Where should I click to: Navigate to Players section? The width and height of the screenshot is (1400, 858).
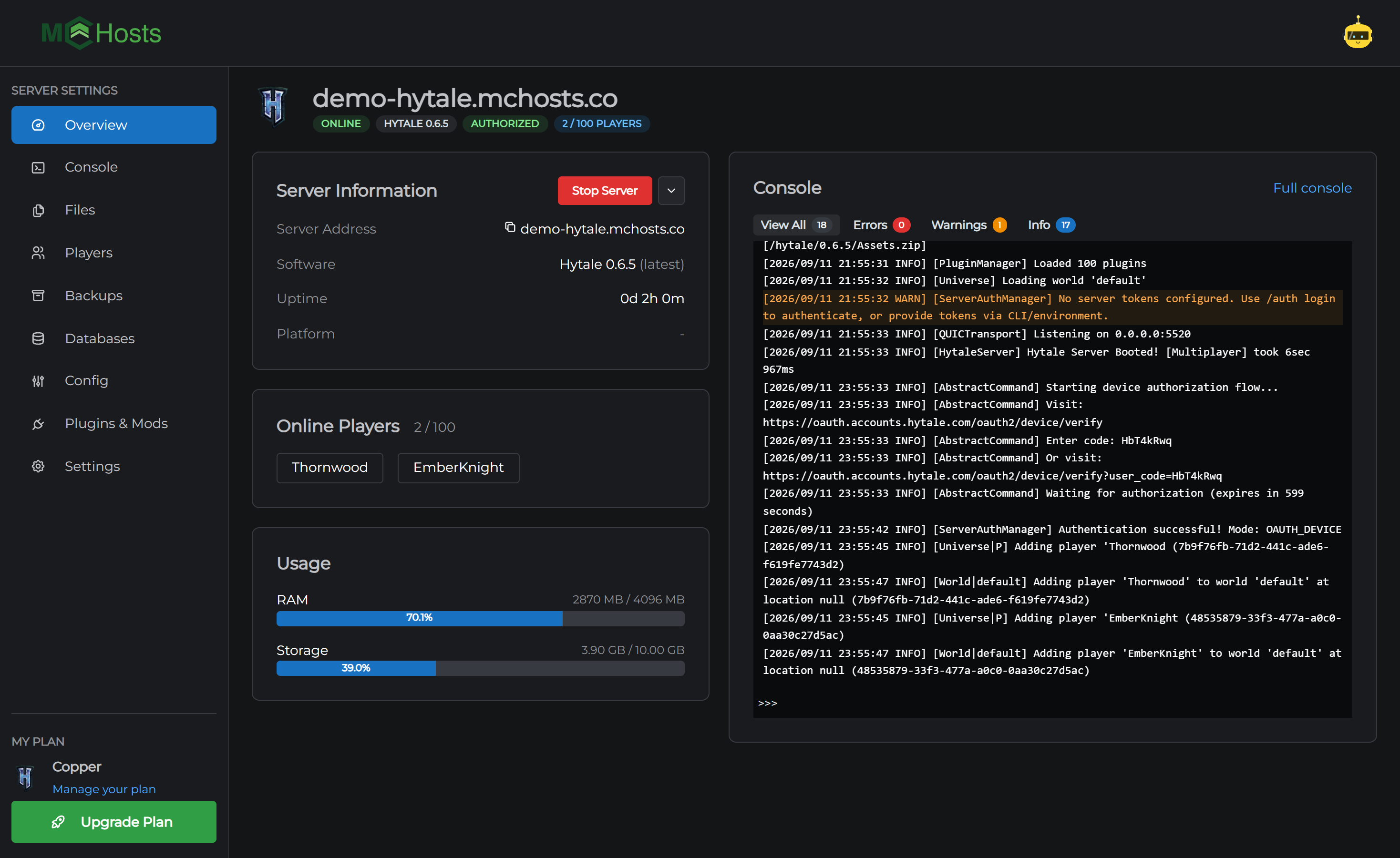113,253
